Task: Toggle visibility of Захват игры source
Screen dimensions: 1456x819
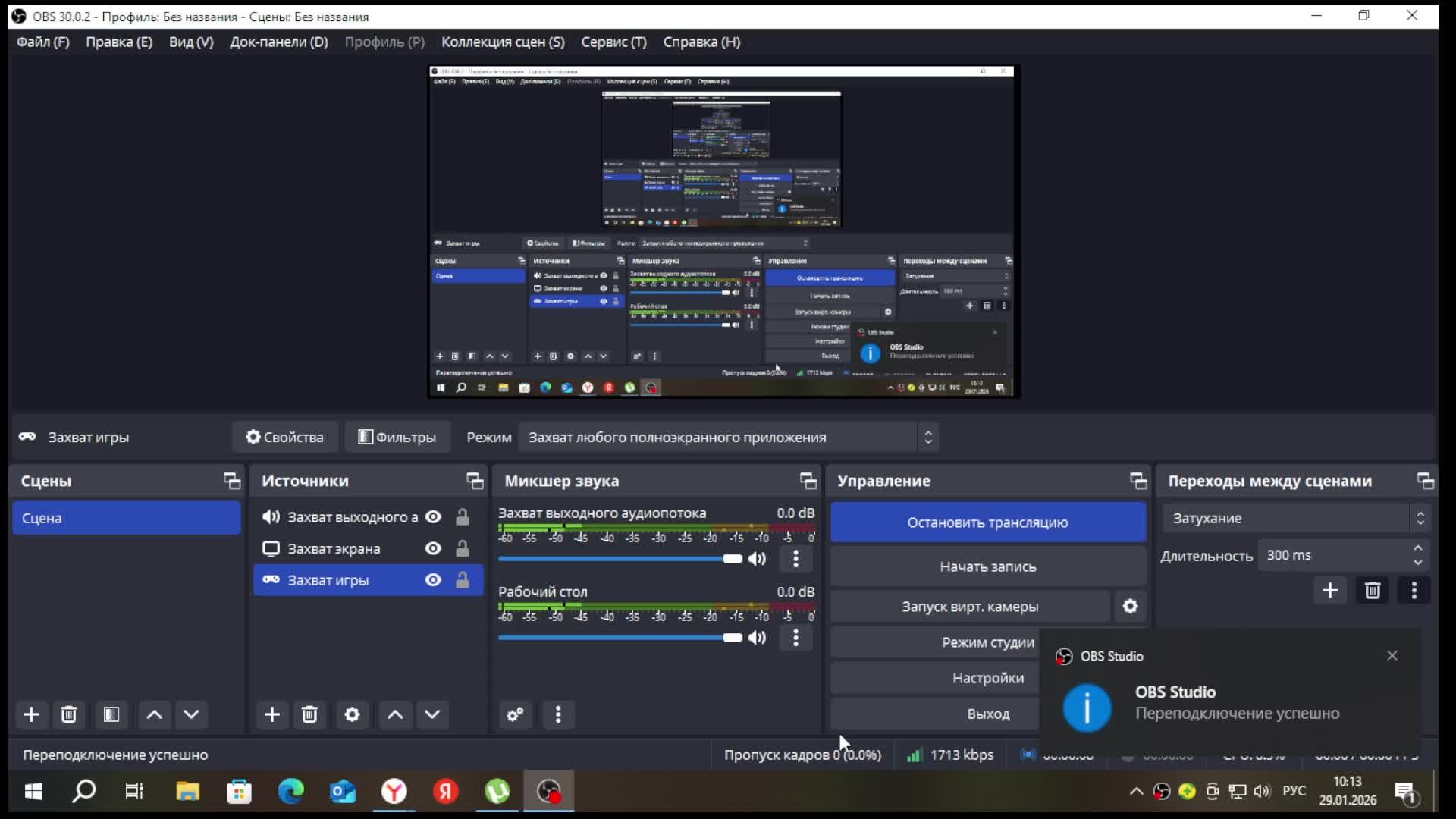Action: tap(433, 580)
